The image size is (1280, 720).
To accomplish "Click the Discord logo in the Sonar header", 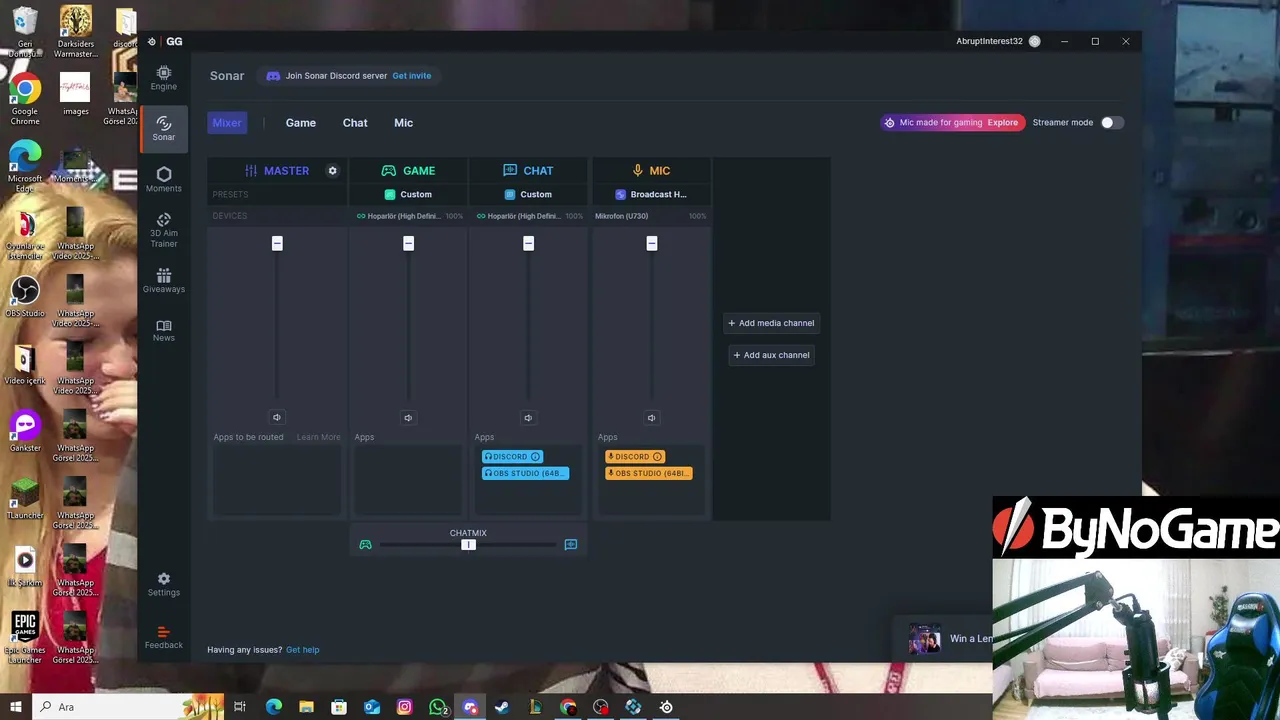I will (273, 76).
